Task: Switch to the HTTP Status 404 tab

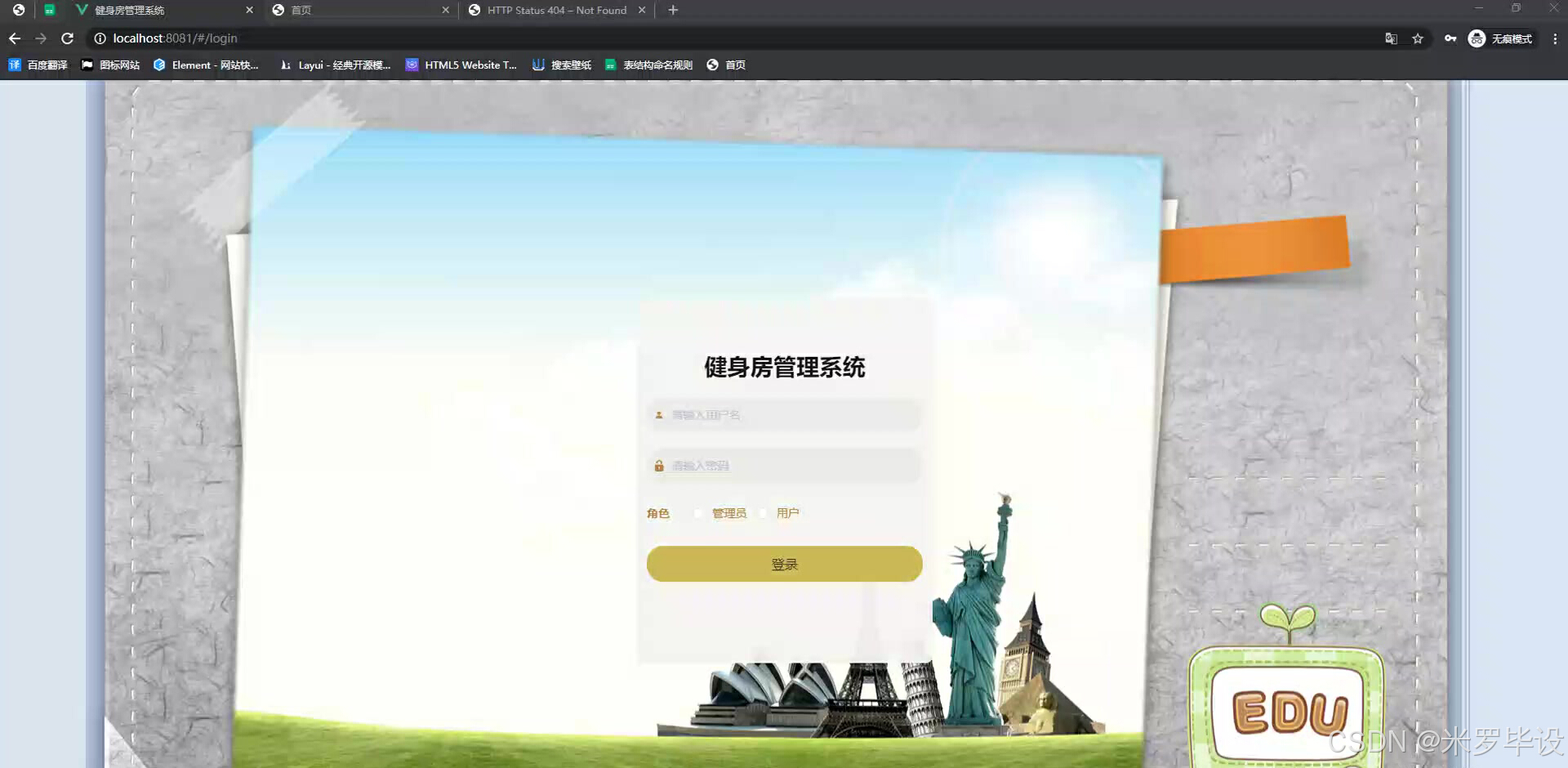Action: click(557, 11)
